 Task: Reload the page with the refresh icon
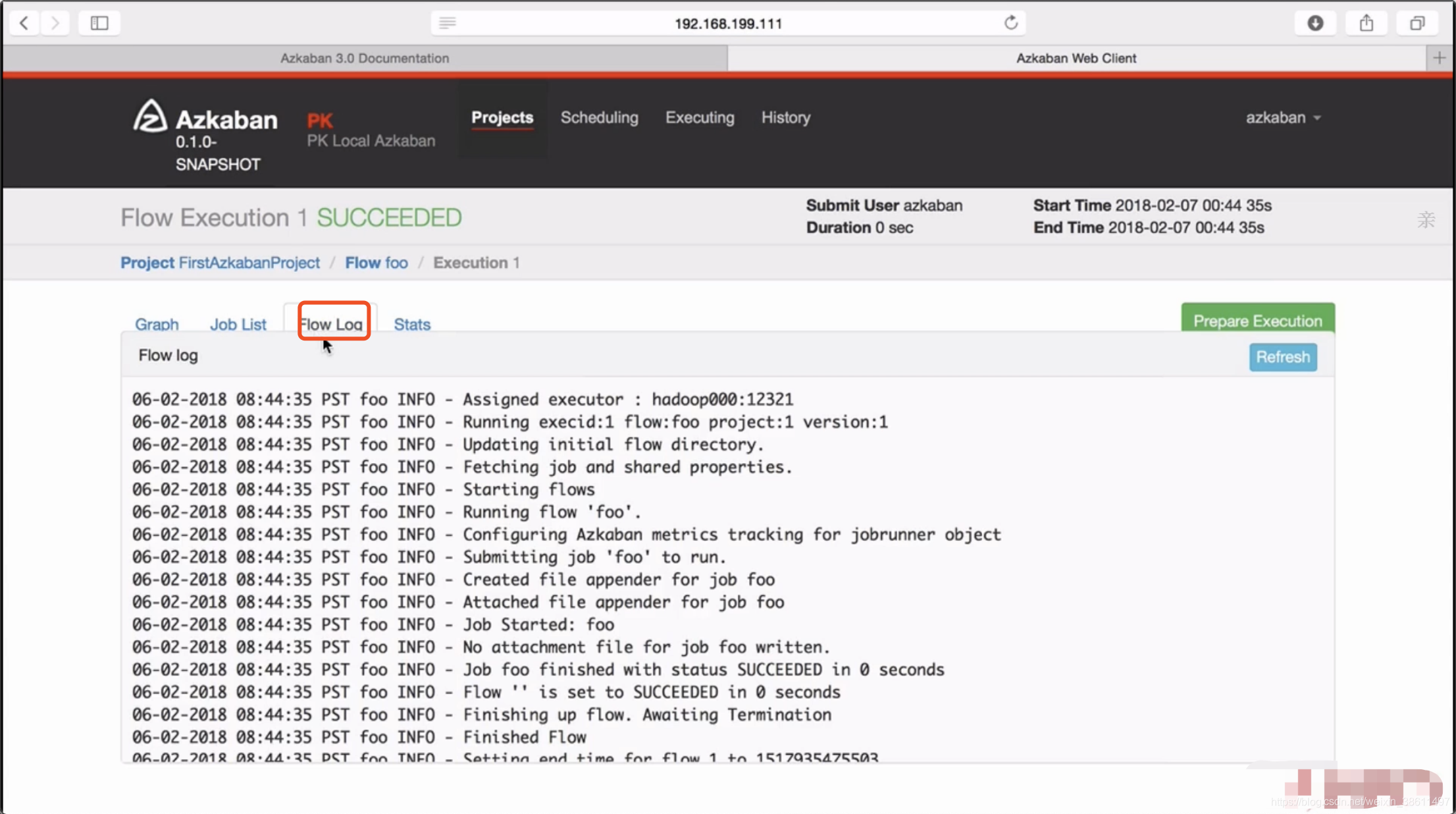(x=1011, y=23)
